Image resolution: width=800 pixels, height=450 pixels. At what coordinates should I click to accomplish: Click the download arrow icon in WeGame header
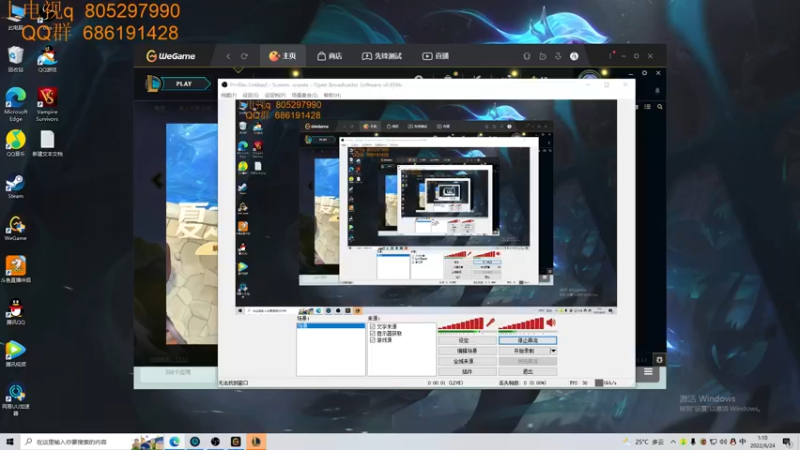coord(558,56)
